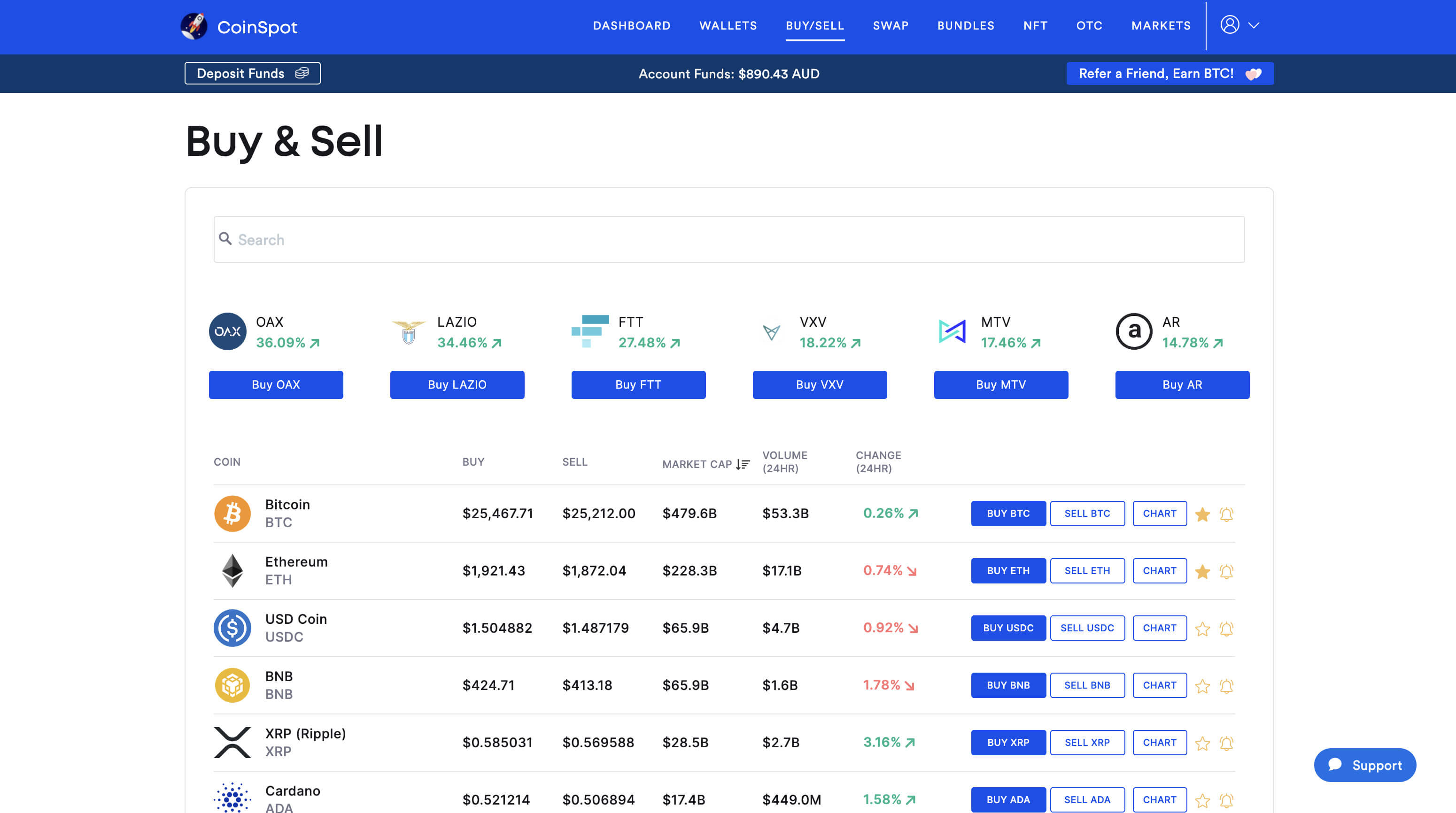Click the USD Coin icon
This screenshot has height=813, width=1456.
point(232,628)
